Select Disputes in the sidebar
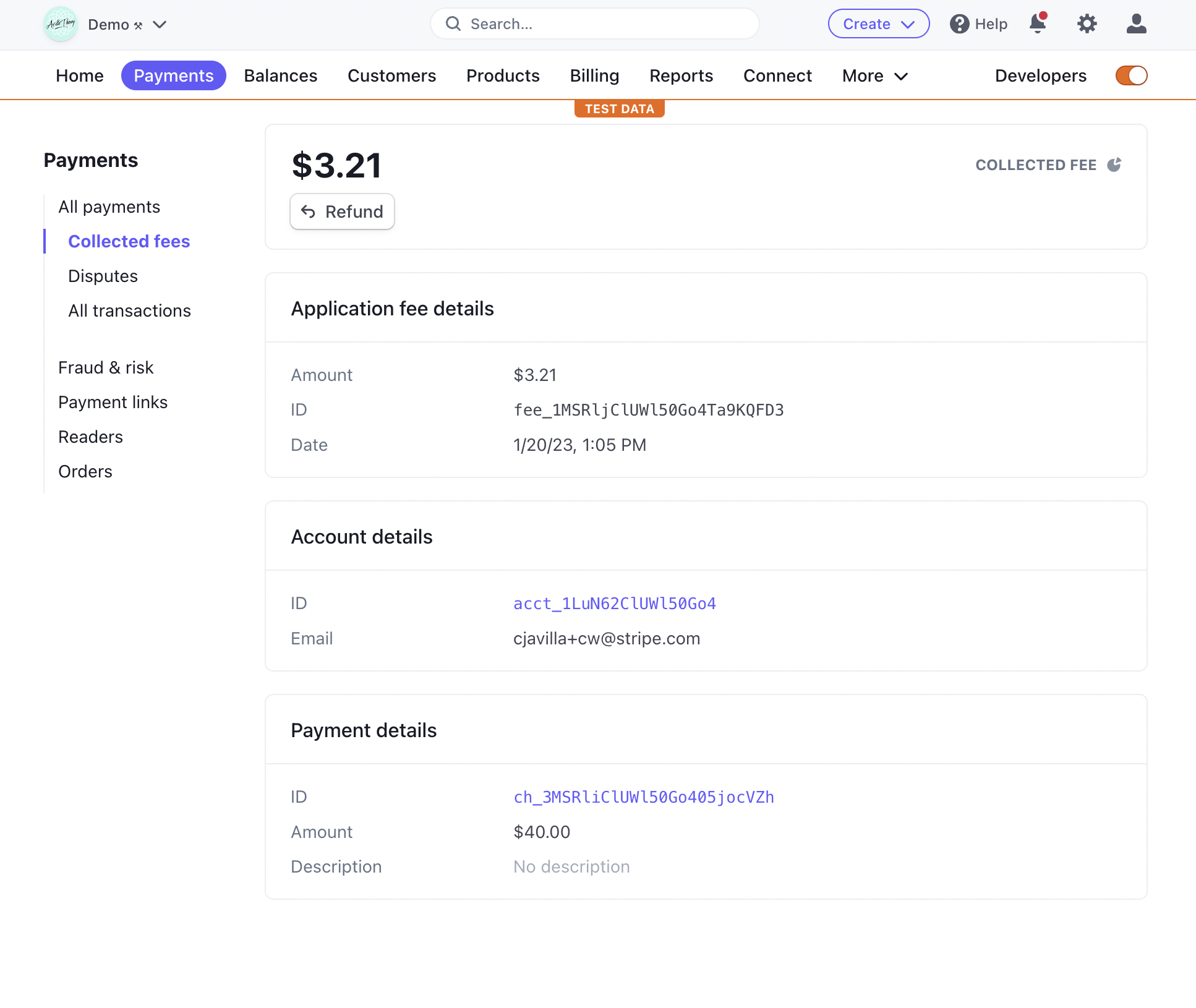1196x1008 pixels. tap(103, 276)
